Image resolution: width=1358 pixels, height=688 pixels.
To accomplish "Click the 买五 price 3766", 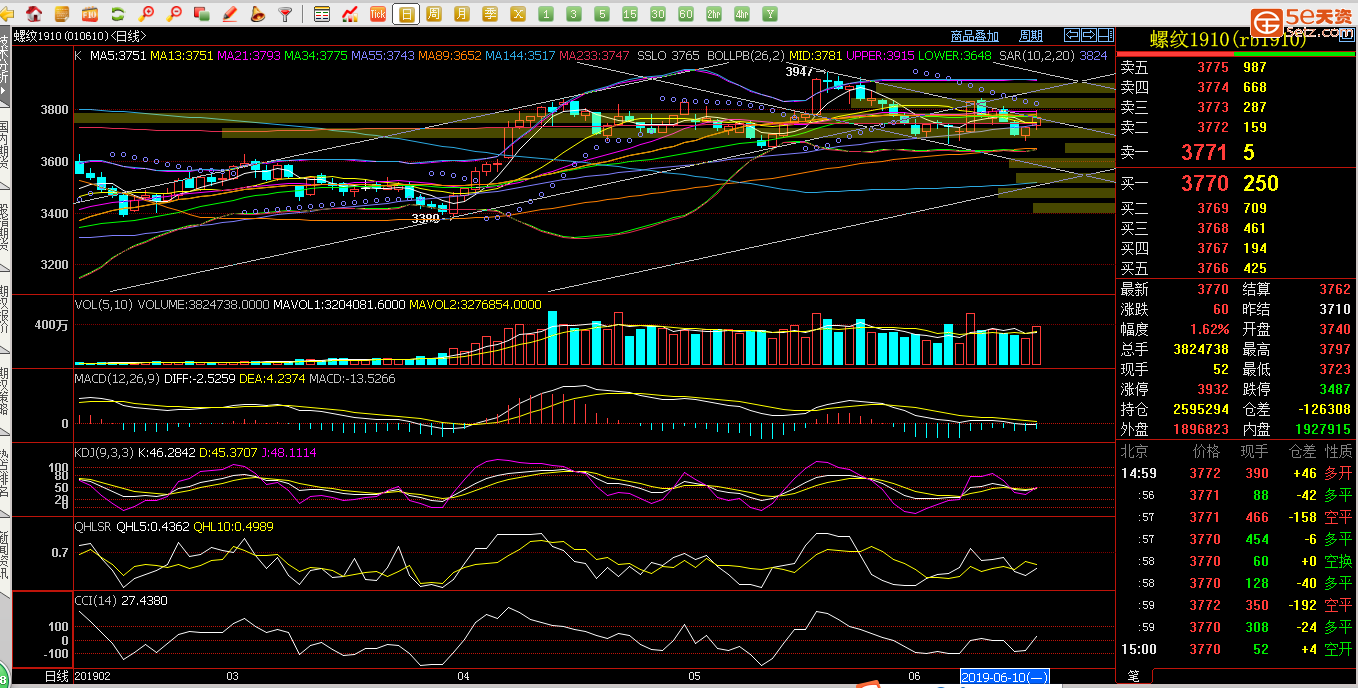I will click(1212, 268).
